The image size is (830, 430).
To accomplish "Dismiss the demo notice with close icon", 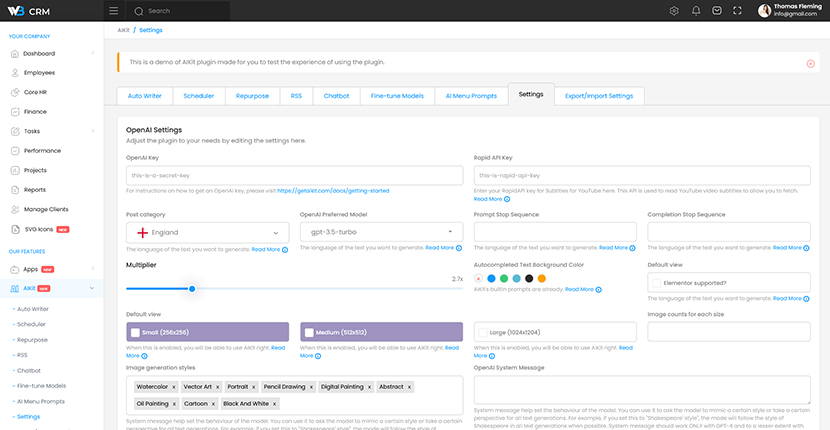I will coord(810,64).
